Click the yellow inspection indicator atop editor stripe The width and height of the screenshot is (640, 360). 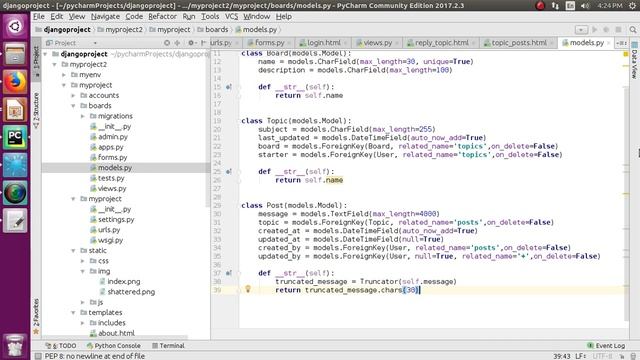(x=625, y=54)
